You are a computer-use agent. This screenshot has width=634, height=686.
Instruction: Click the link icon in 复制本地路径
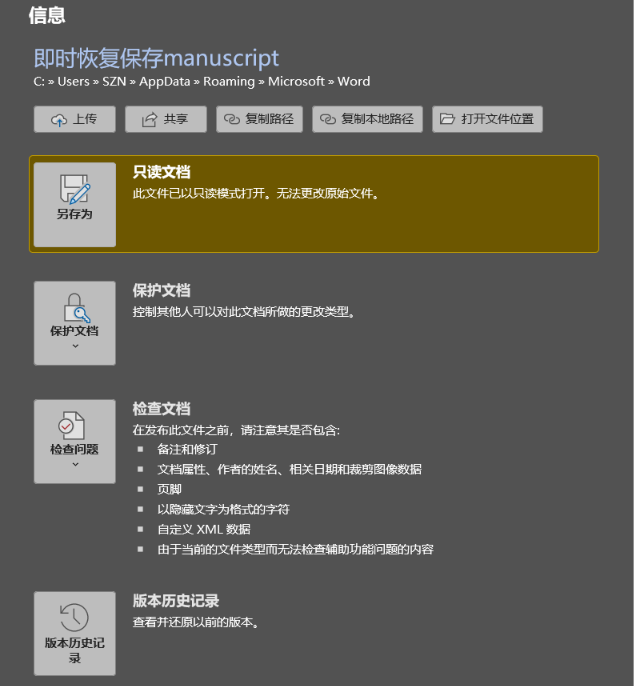point(328,119)
